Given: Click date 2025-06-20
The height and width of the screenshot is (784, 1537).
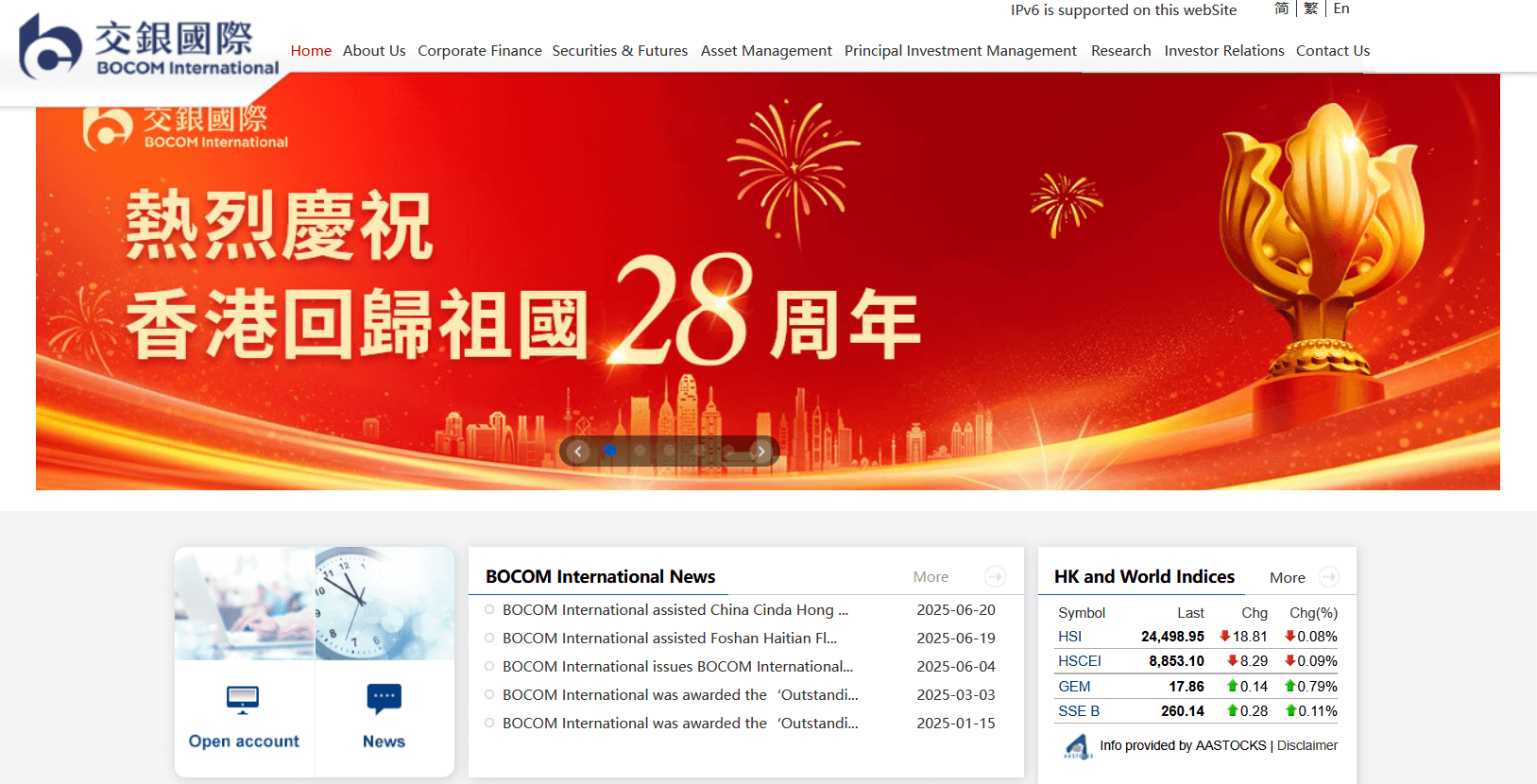Looking at the screenshot, I should point(956,610).
